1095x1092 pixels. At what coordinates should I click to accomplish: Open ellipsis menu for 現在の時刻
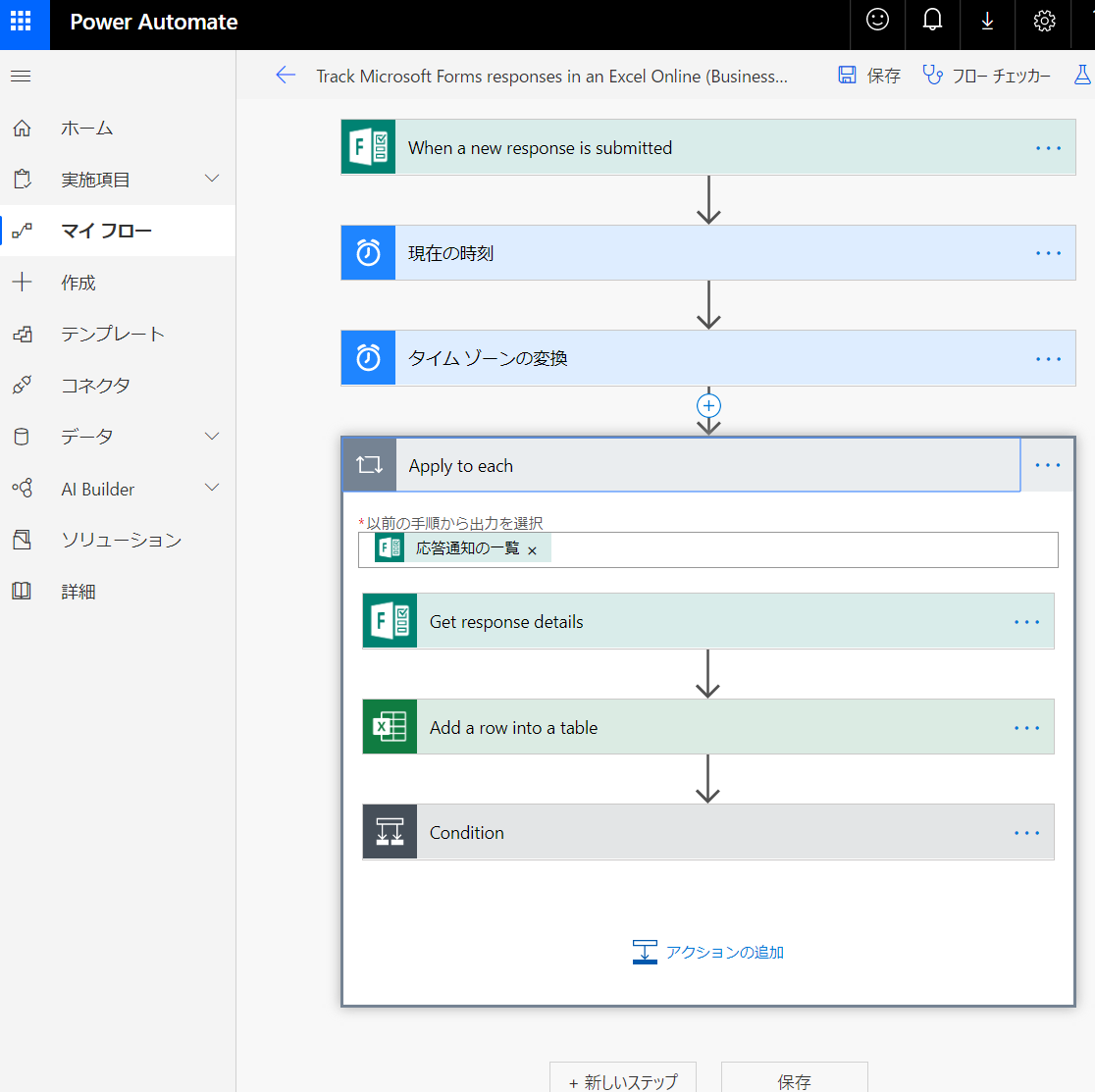point(1048,253)
